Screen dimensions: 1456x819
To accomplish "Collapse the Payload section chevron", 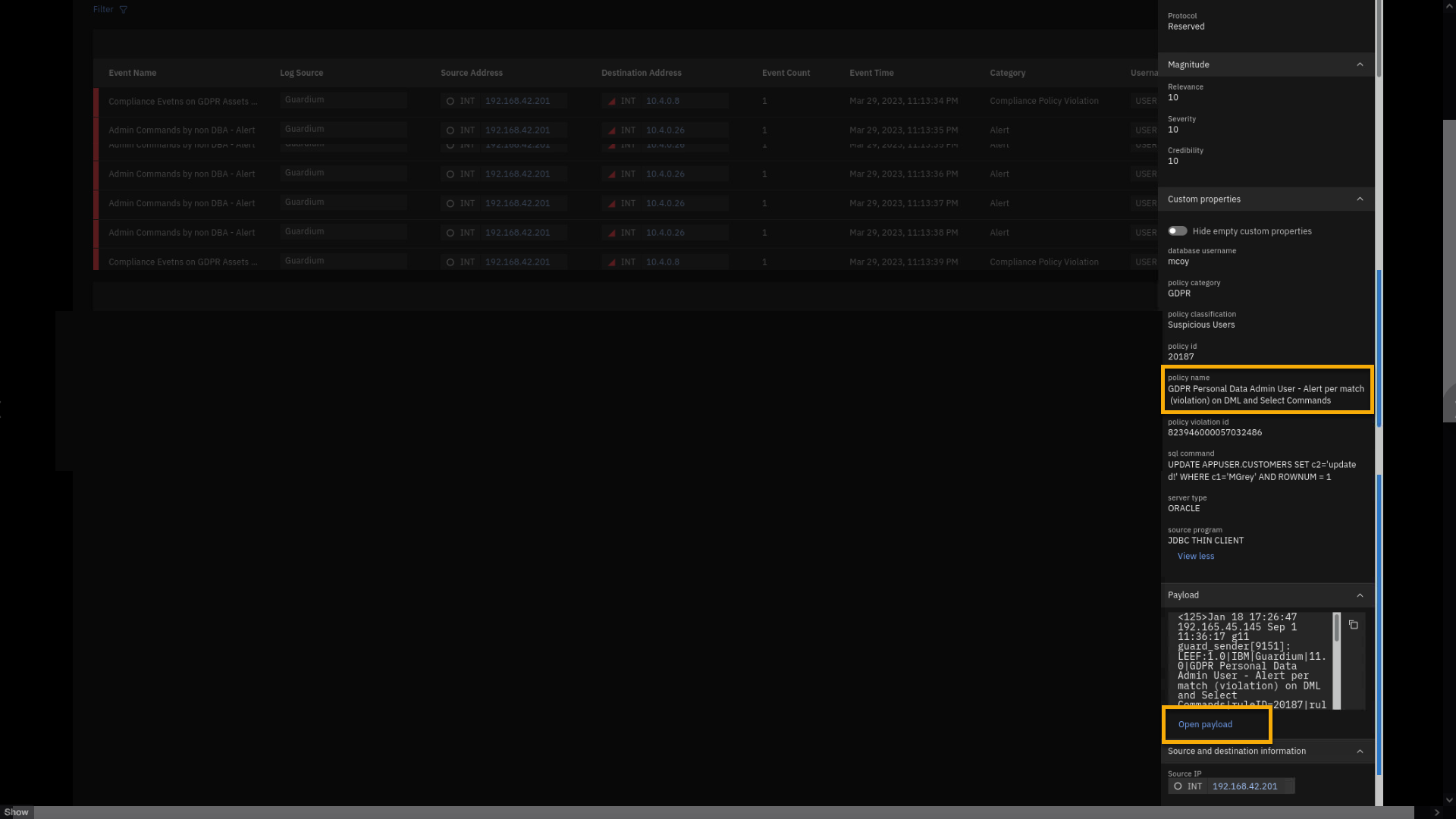I will pyautogui.click(x=1360, y=595).
